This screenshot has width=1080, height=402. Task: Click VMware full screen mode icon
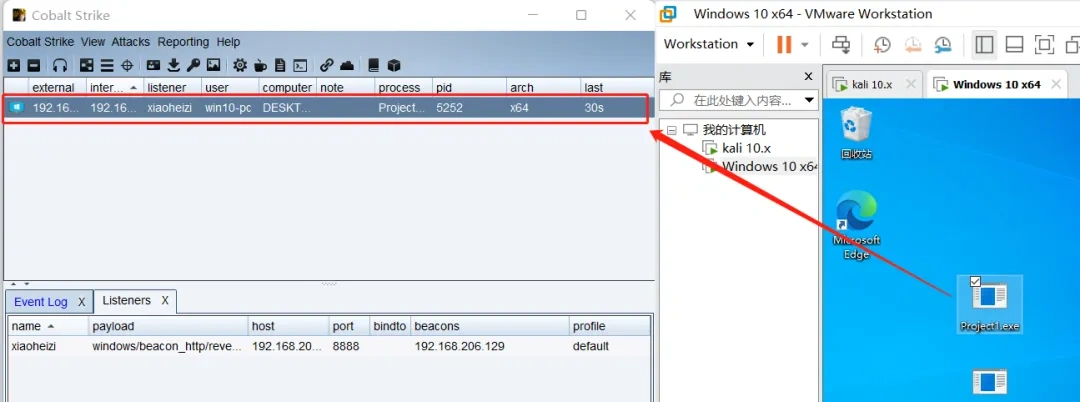pos(1044,44)
